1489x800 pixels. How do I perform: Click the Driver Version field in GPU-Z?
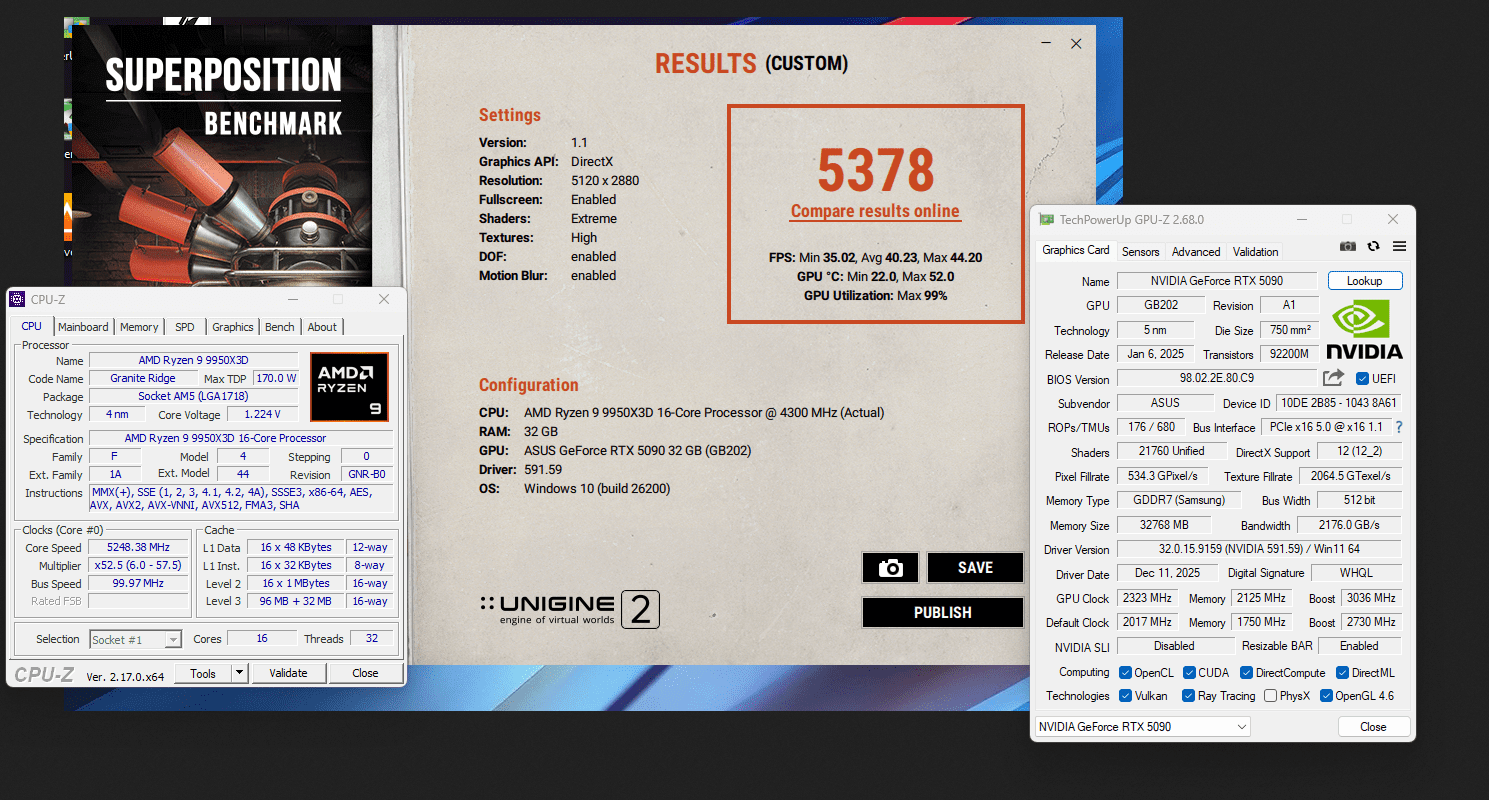1259,549
